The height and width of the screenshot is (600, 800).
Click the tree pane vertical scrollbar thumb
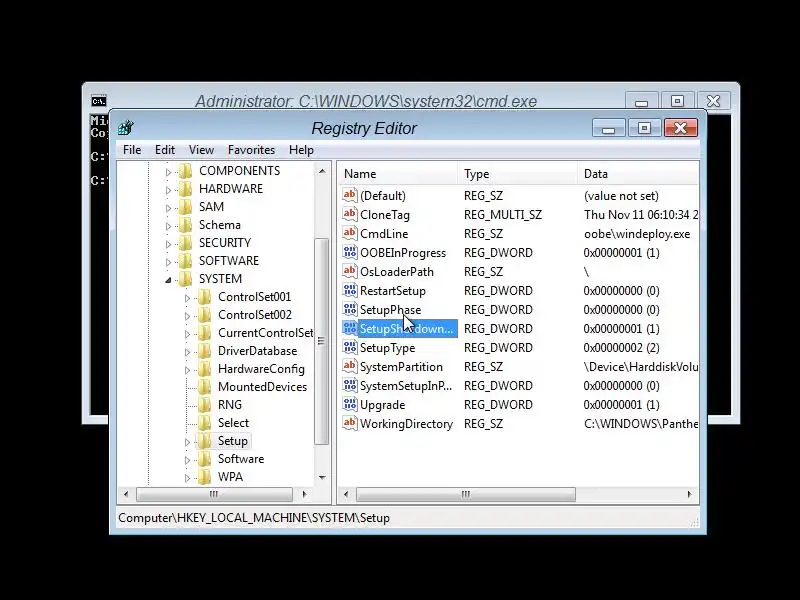coord(321,341)
